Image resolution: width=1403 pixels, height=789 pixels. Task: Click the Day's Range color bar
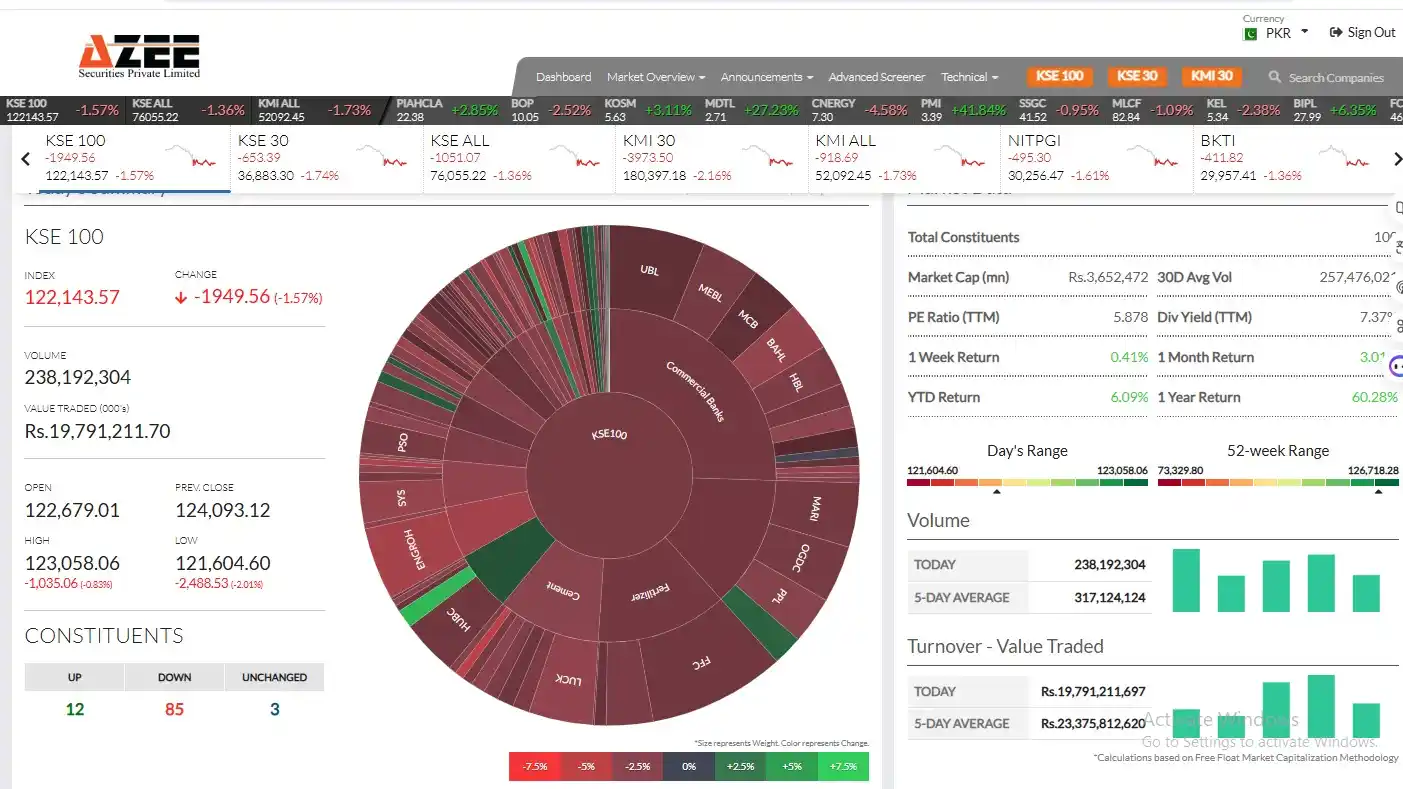point(1027,482)
